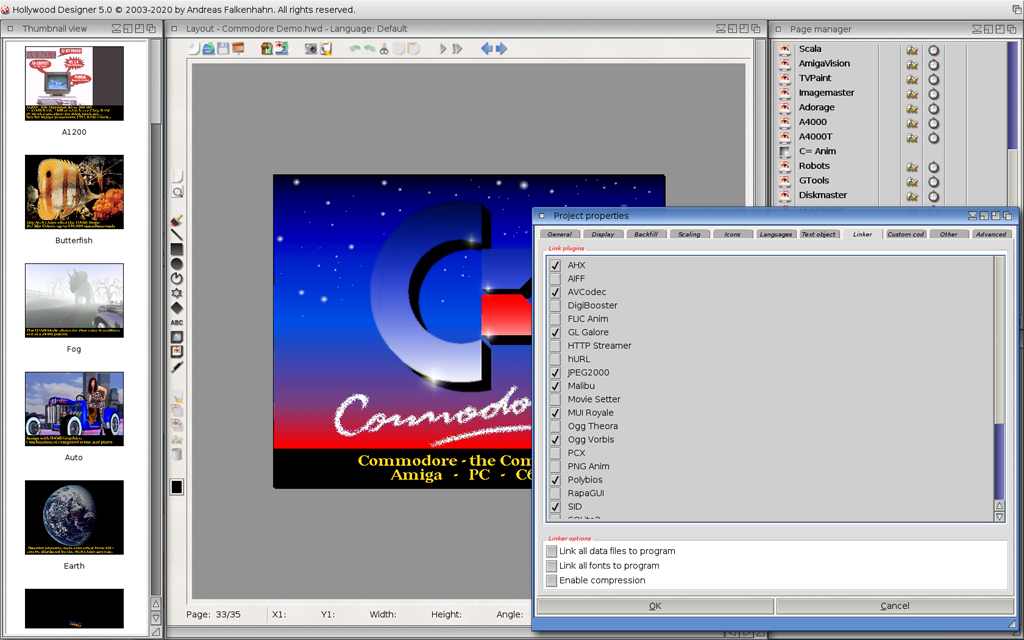
Task: Click Cancel in Project properties
Action: pyautogui.click(x=895, y=606)
